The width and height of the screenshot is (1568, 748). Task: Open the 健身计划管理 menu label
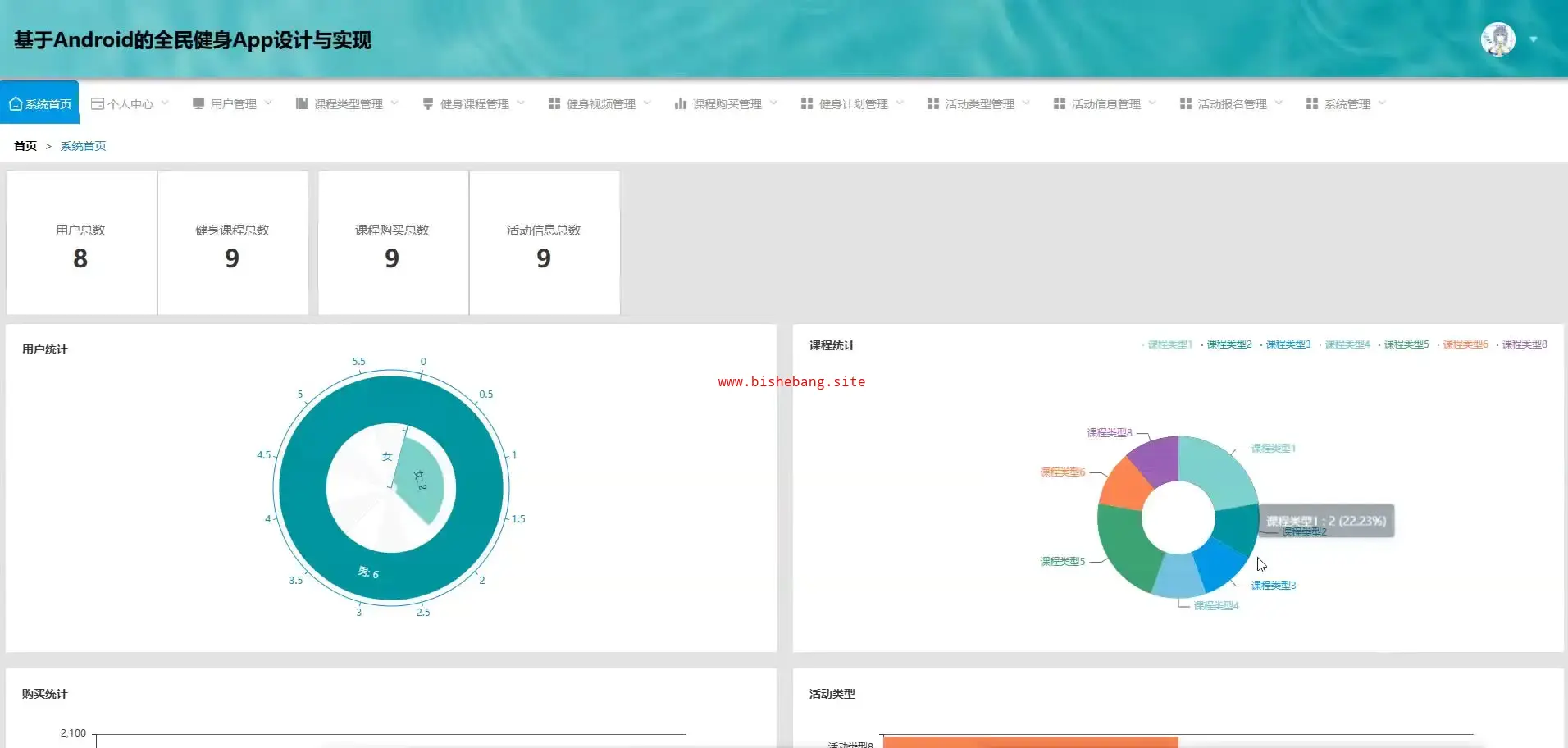pos(854,104)
